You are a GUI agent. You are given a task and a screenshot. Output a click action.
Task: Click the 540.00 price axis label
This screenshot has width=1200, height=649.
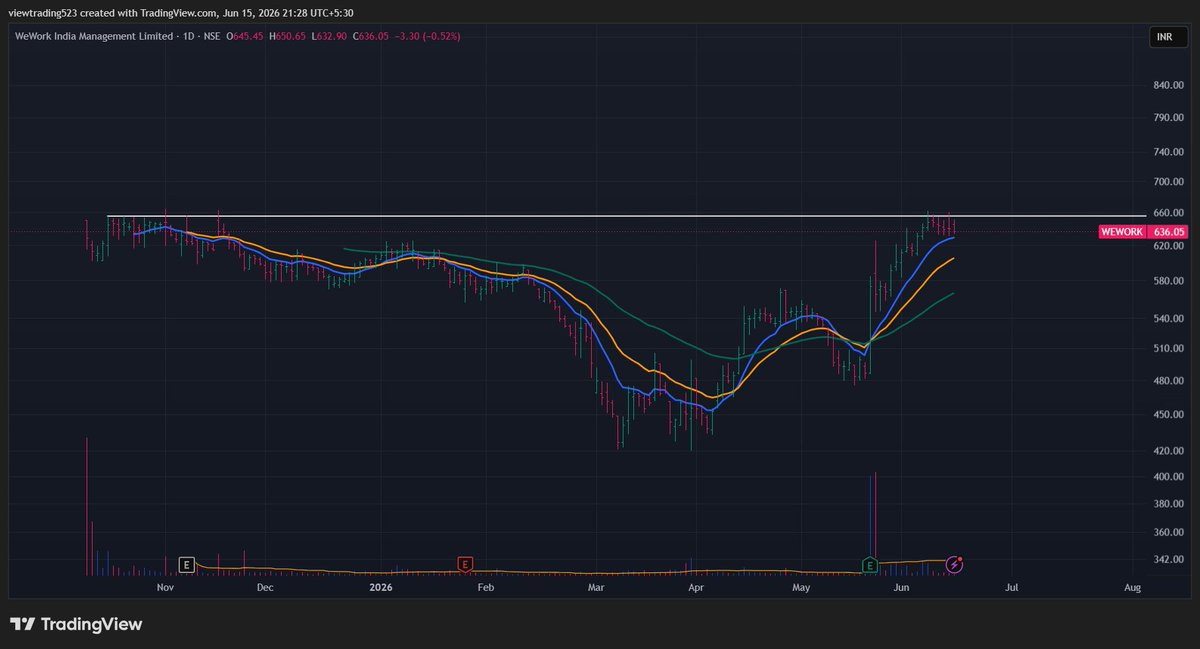(x=1168, y=319)
